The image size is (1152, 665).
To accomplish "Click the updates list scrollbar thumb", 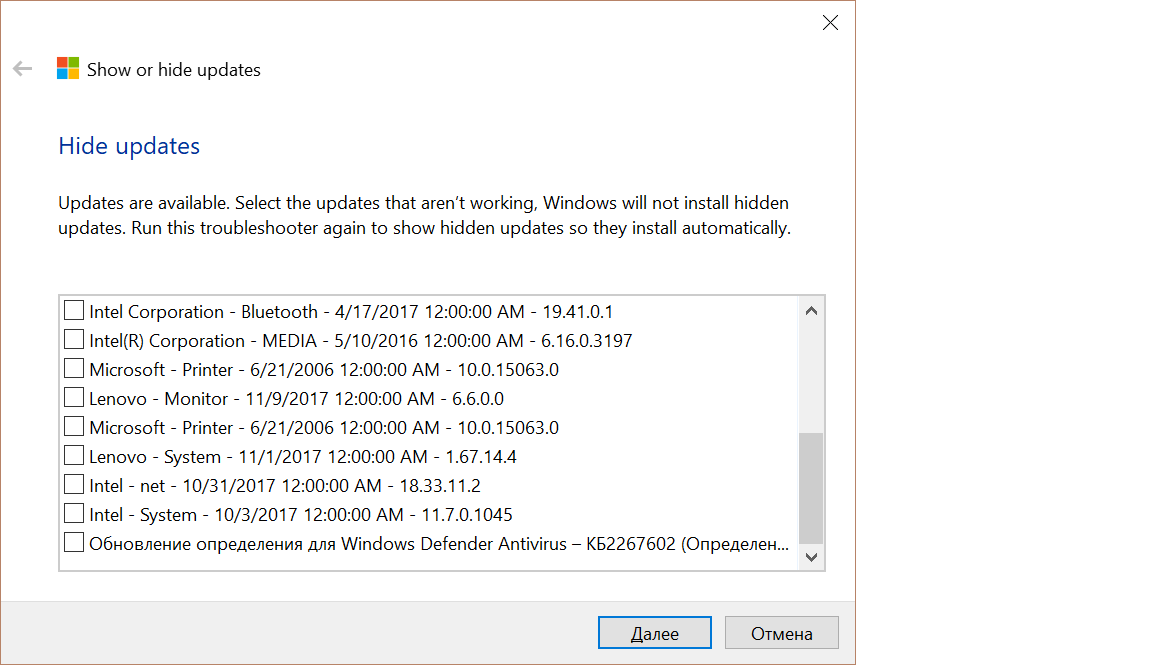I will [x=811, y=488].
